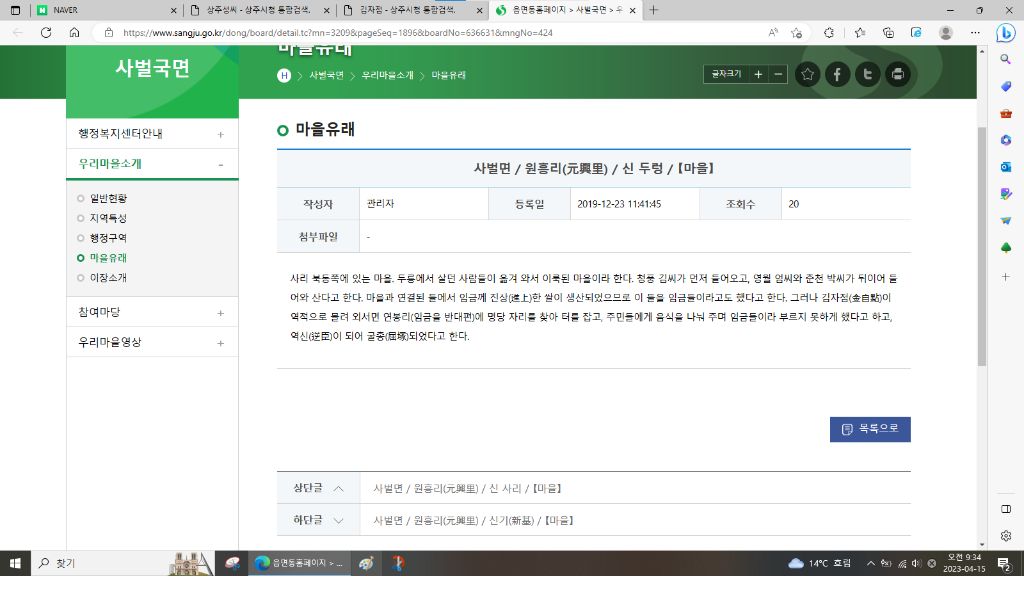The width and height of the screenshot is (1024, 603).
Task: Click the browser address bar URL
Action: pos(338,33)
